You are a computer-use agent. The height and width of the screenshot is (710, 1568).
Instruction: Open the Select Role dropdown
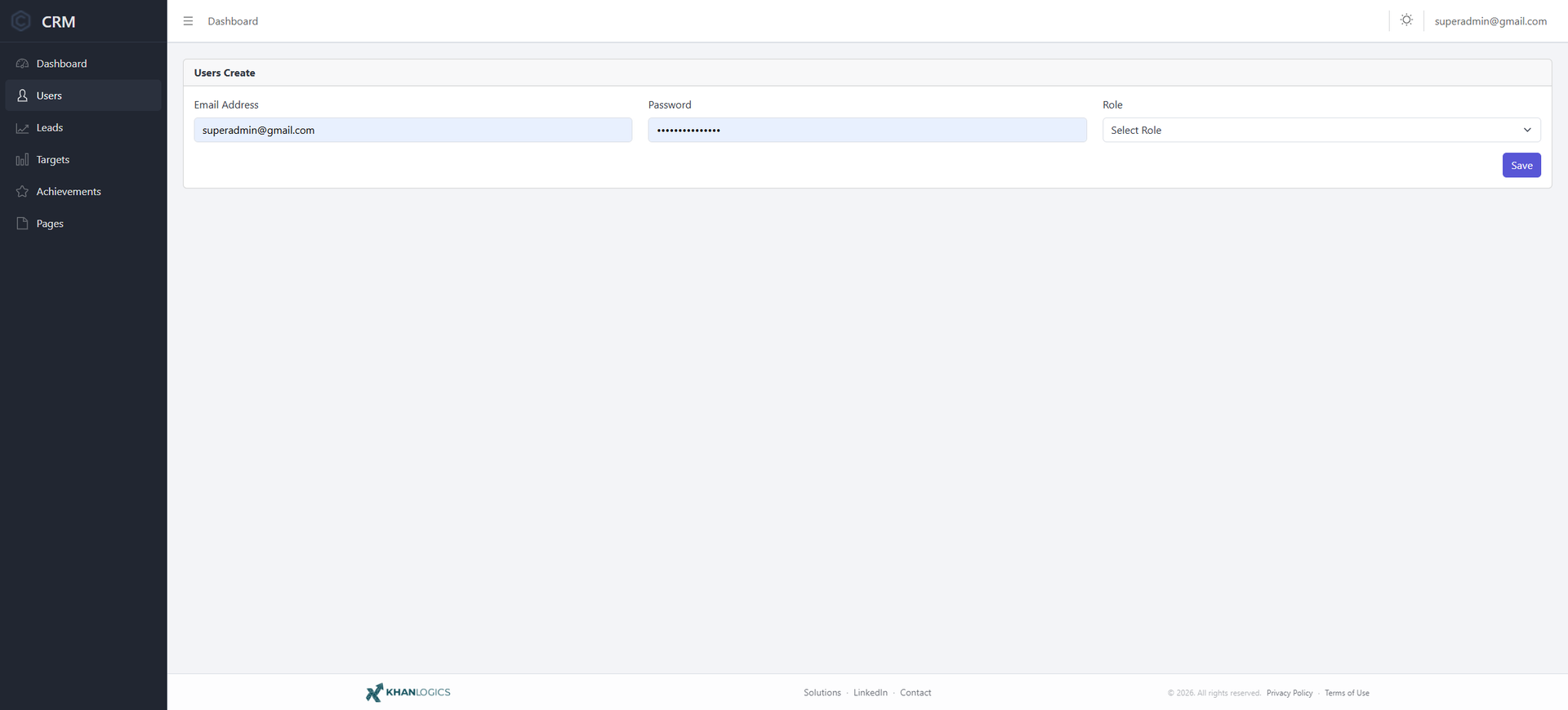1321,130
